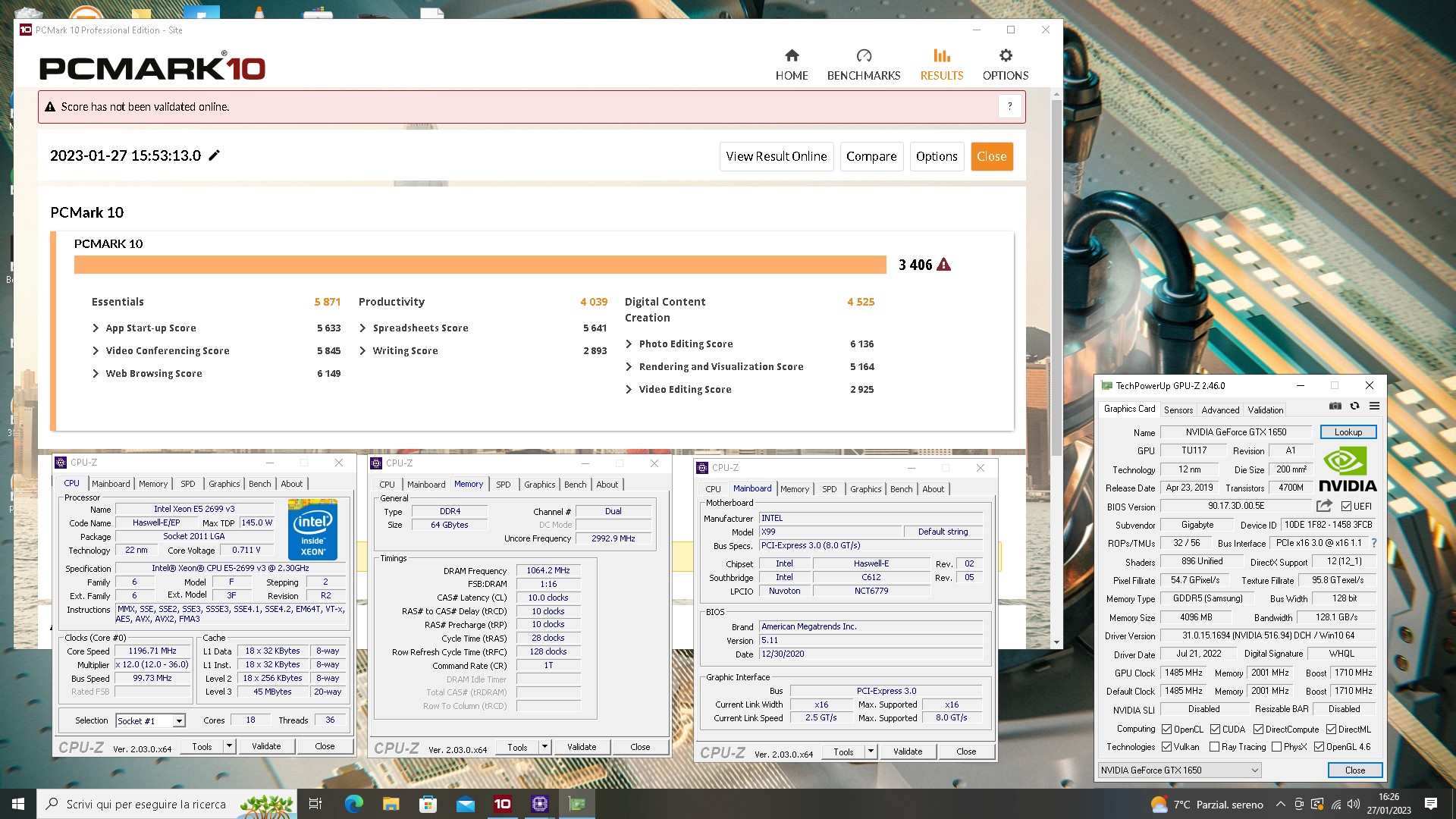Switch to GPU-Z taskbar icon
Viewport: 1456px width, 819px height.
[576, 804]
